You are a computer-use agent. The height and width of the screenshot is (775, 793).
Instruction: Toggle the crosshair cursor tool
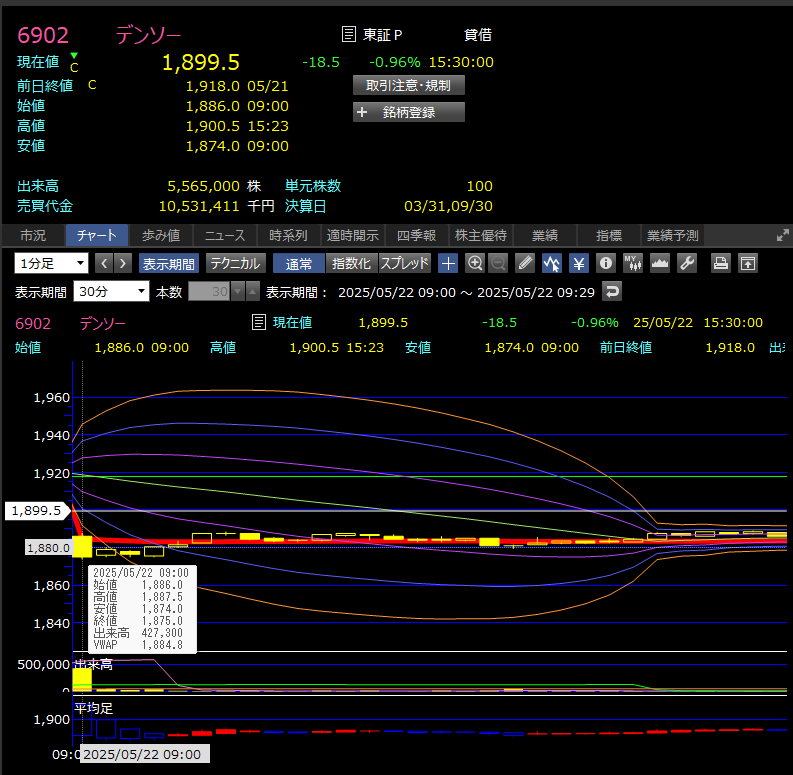[x=448, y=264]
